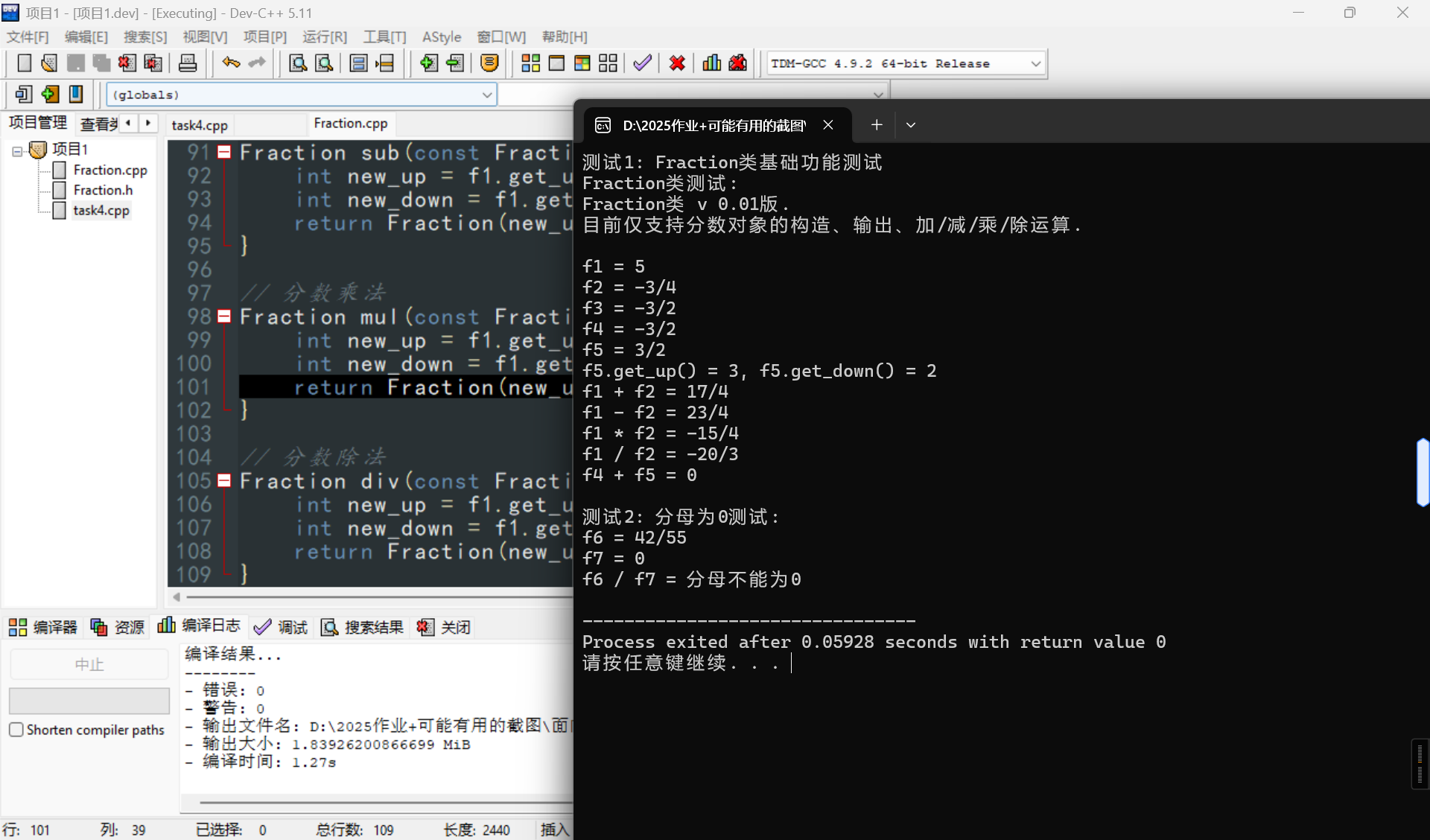Screen dimensions: 1430x840
Task: Click the Undo arrow icon
Action: [x=231, y=63]
